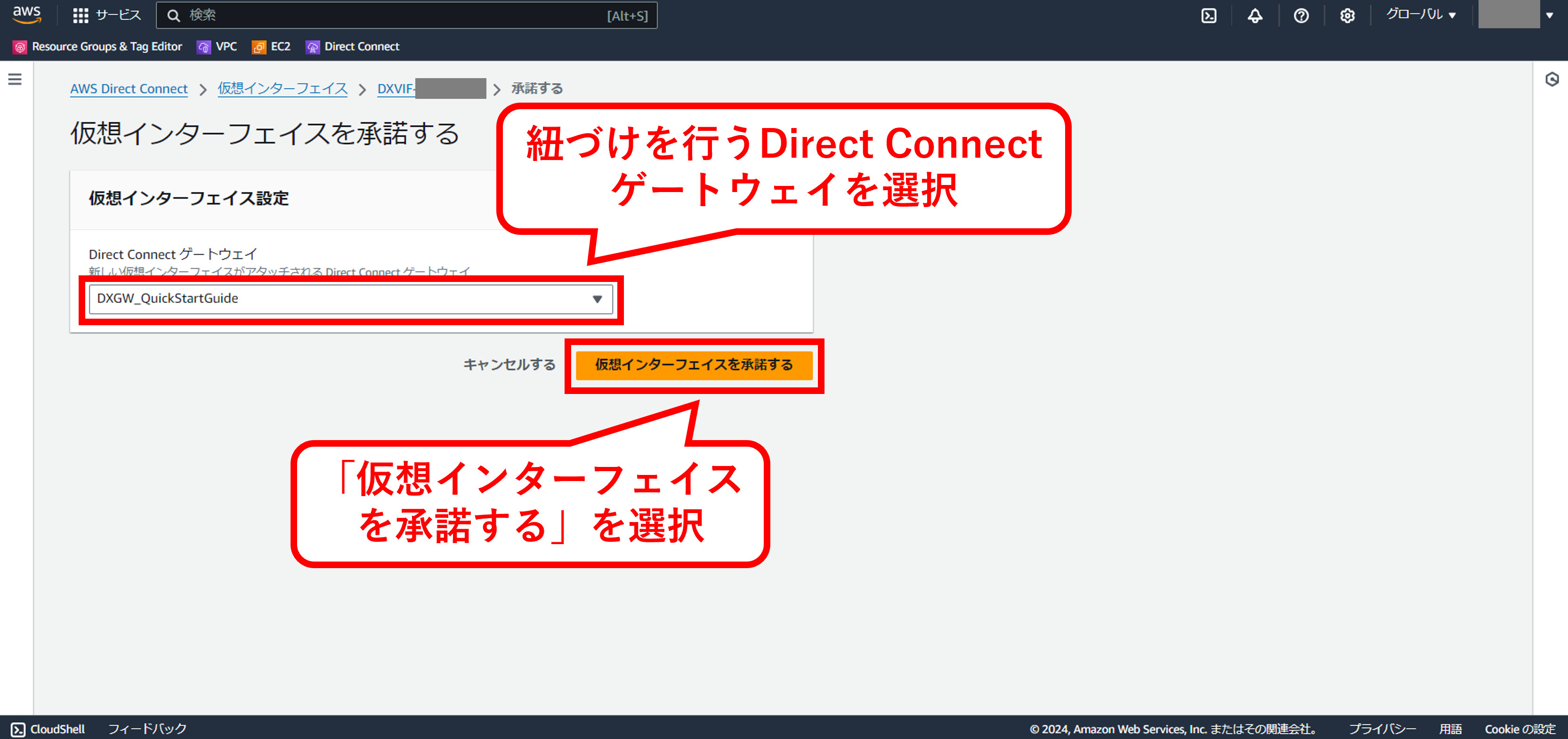This screenshot has height=739, width=1568.
Task: Click the search magnifier icon
Action: coord(174,16)
